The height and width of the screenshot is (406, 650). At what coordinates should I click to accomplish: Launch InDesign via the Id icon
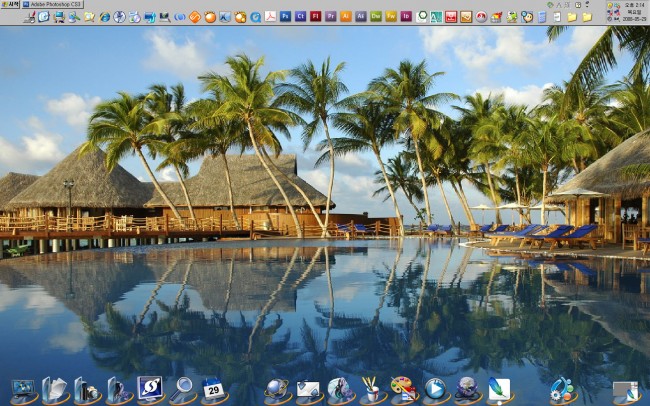406,17
